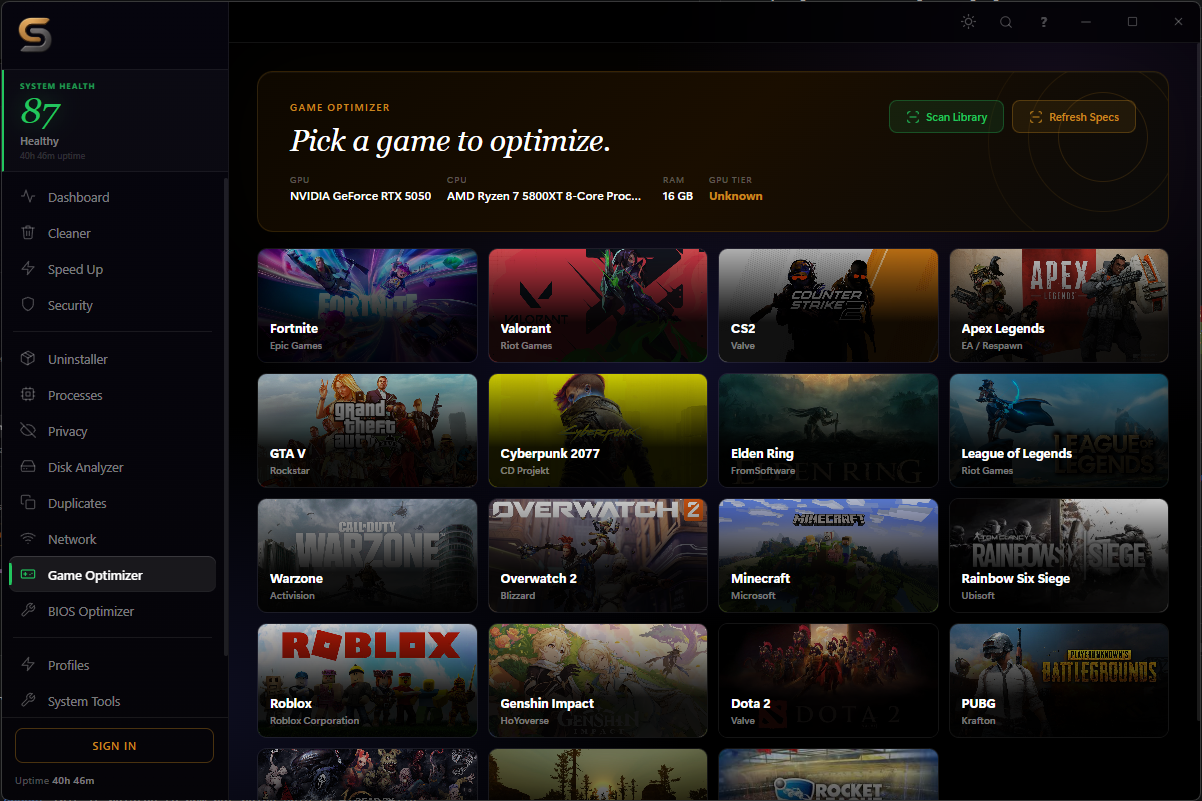Open the Overwatch 2 card

598,555
